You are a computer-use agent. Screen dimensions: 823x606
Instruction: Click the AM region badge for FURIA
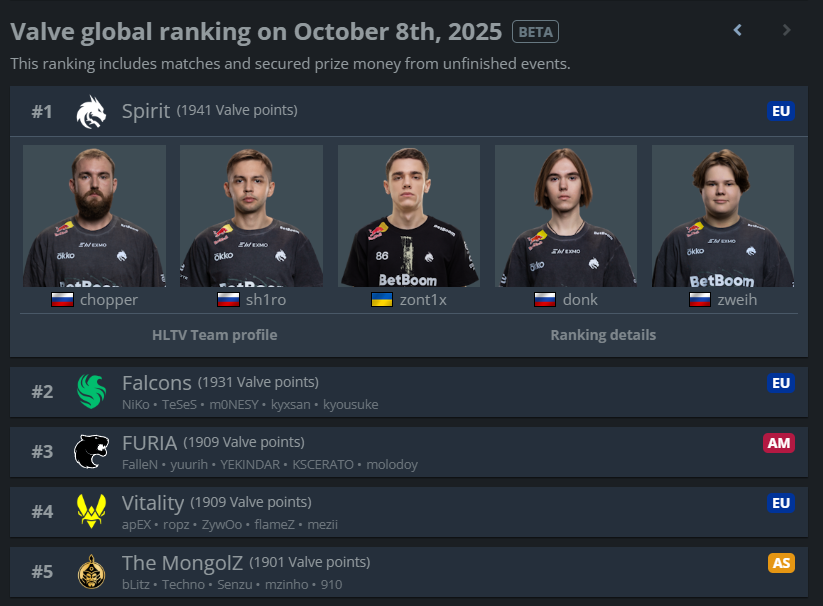[779, 443]
